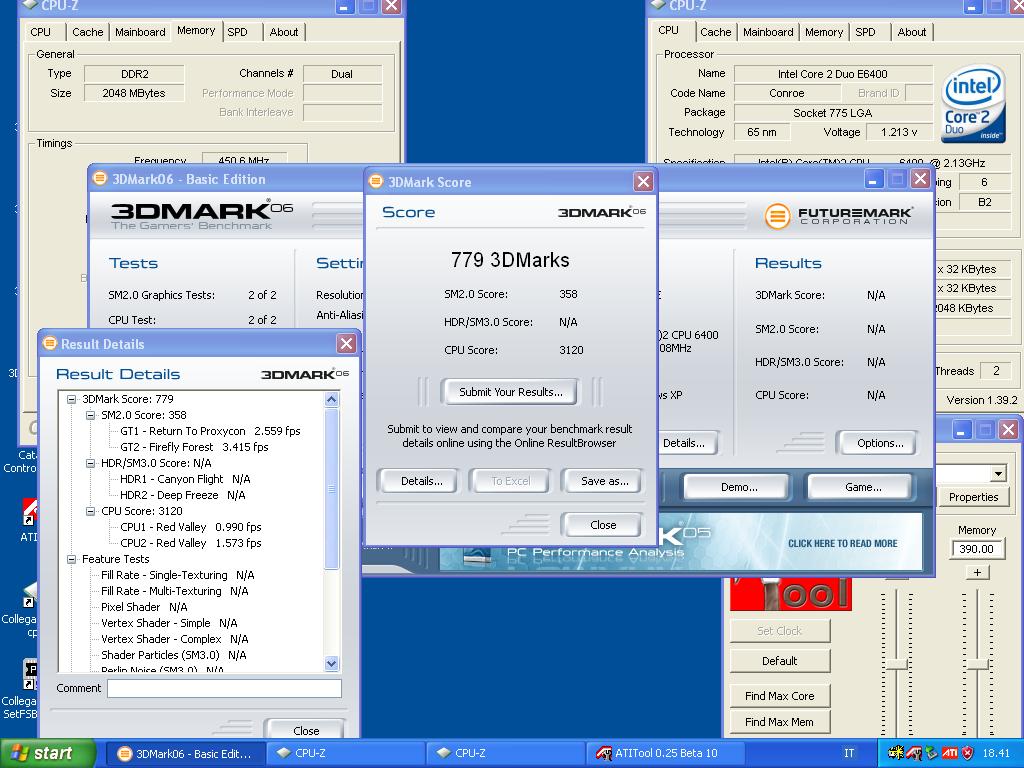
Task: Click Find Max Mem in ATITool
Action: pyautogui.click(x=780, y=722)
